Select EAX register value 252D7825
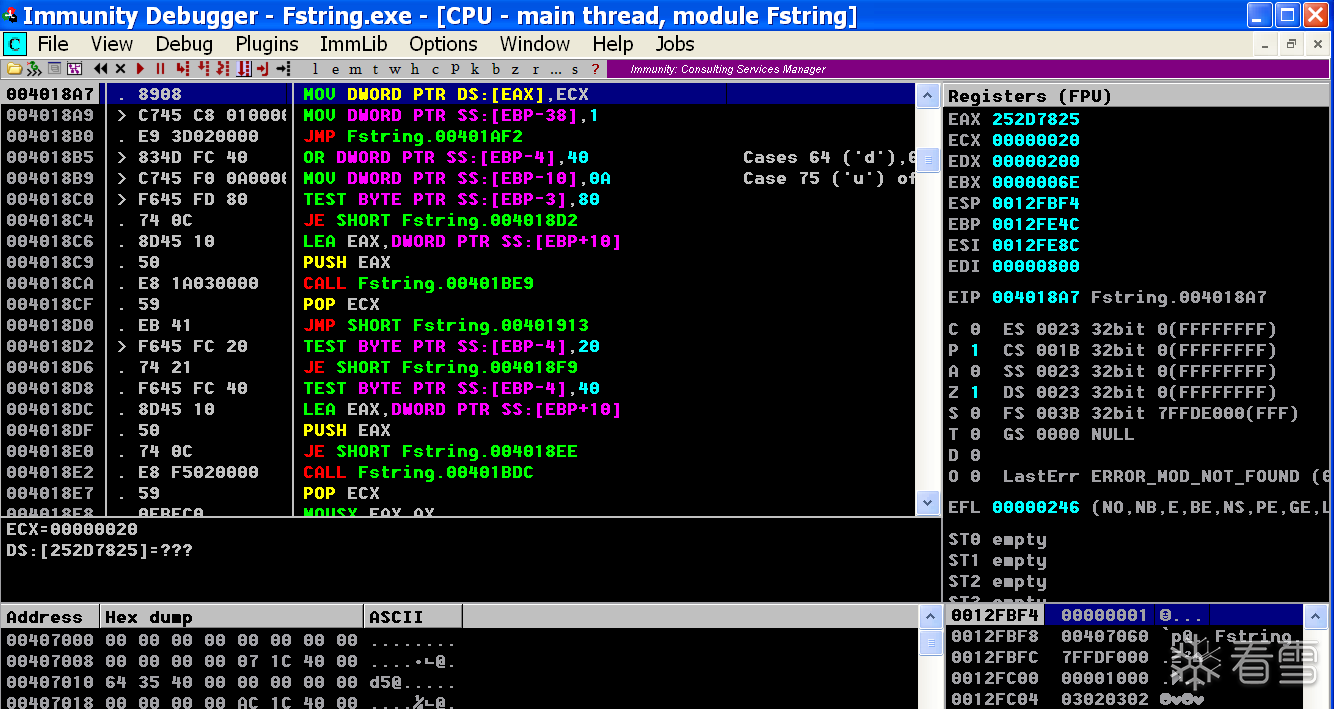 pos(1036,119)
